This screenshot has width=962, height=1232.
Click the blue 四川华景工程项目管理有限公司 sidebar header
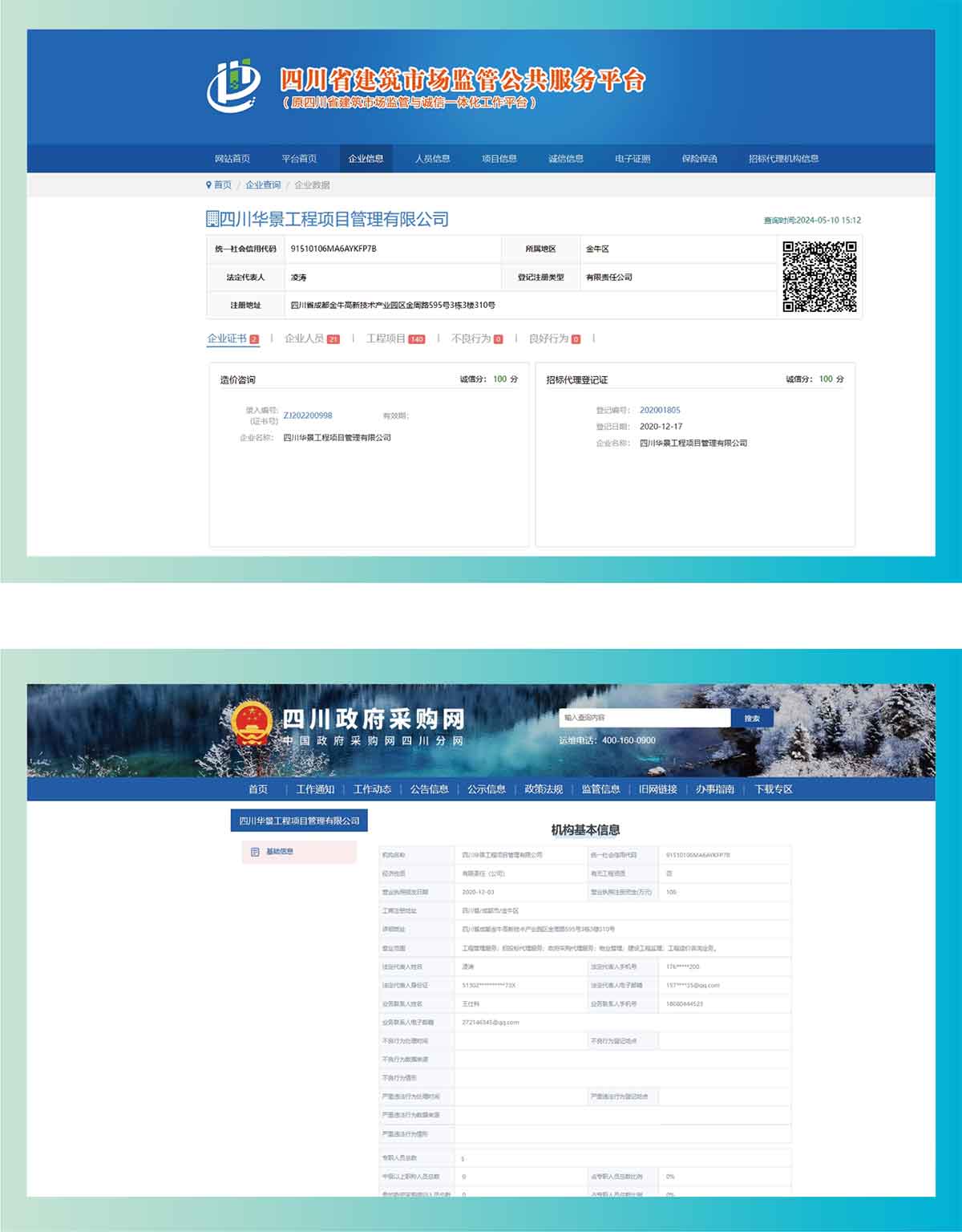[x=299, y=821]
